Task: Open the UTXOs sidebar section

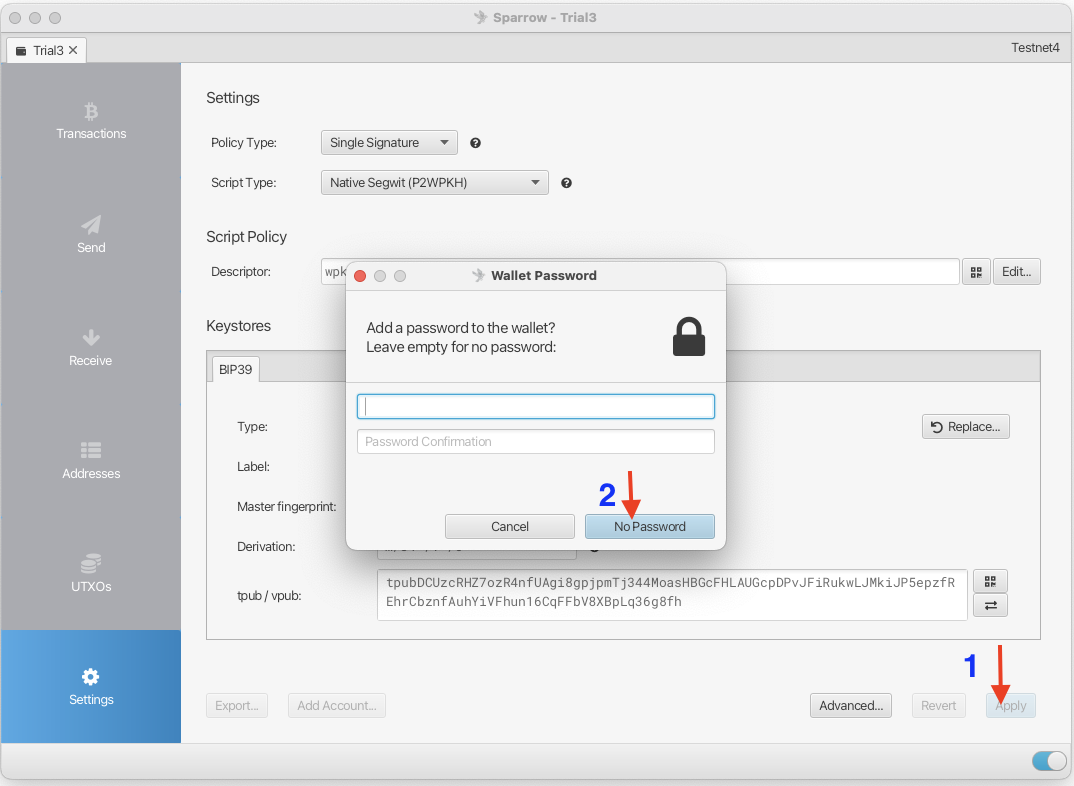Action: (x=91, y=574)
